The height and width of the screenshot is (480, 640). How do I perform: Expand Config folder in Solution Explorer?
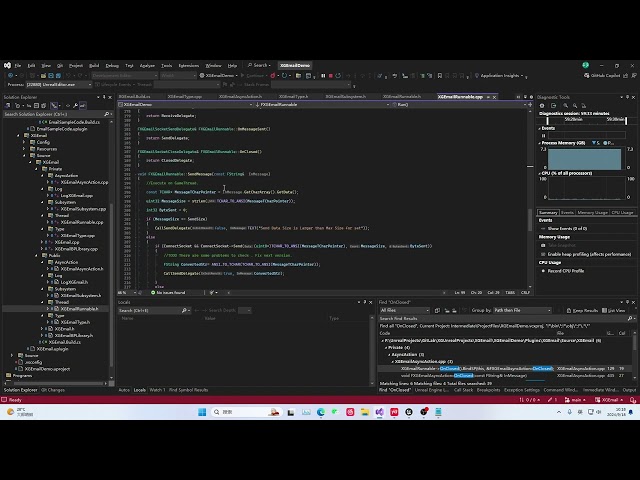coord(24,142)
